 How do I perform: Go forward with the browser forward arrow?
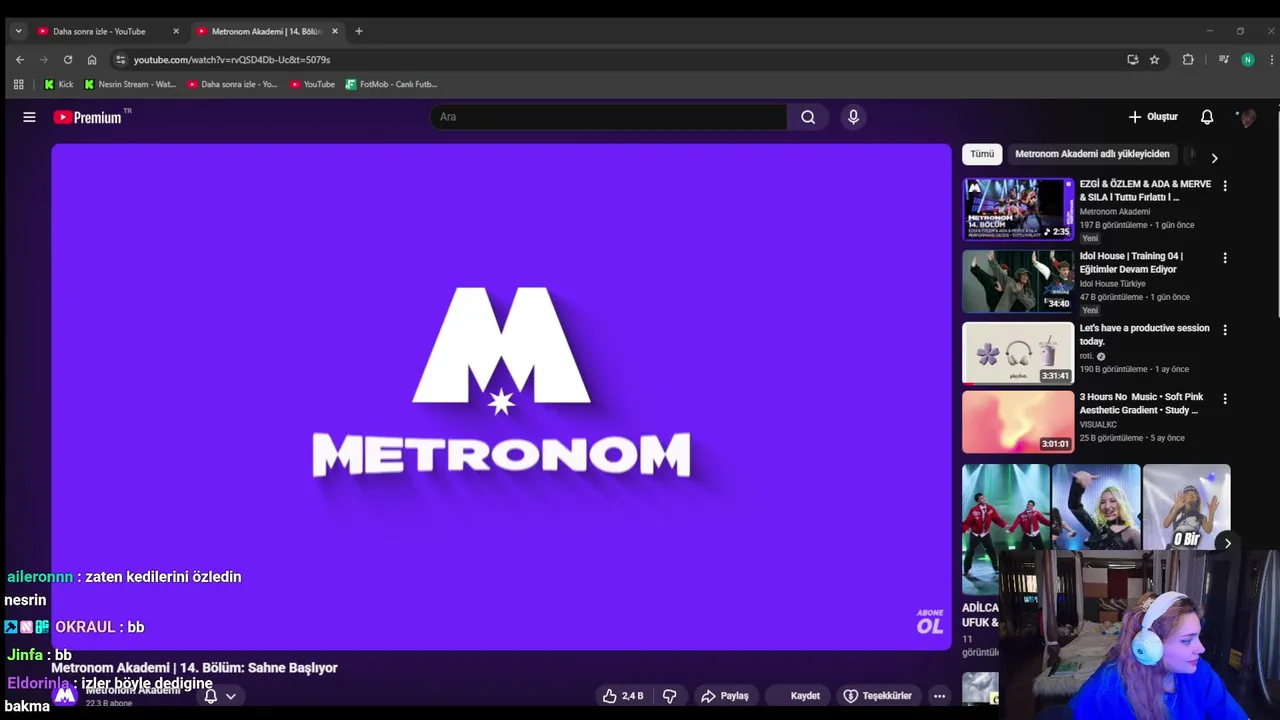[44, 60]
